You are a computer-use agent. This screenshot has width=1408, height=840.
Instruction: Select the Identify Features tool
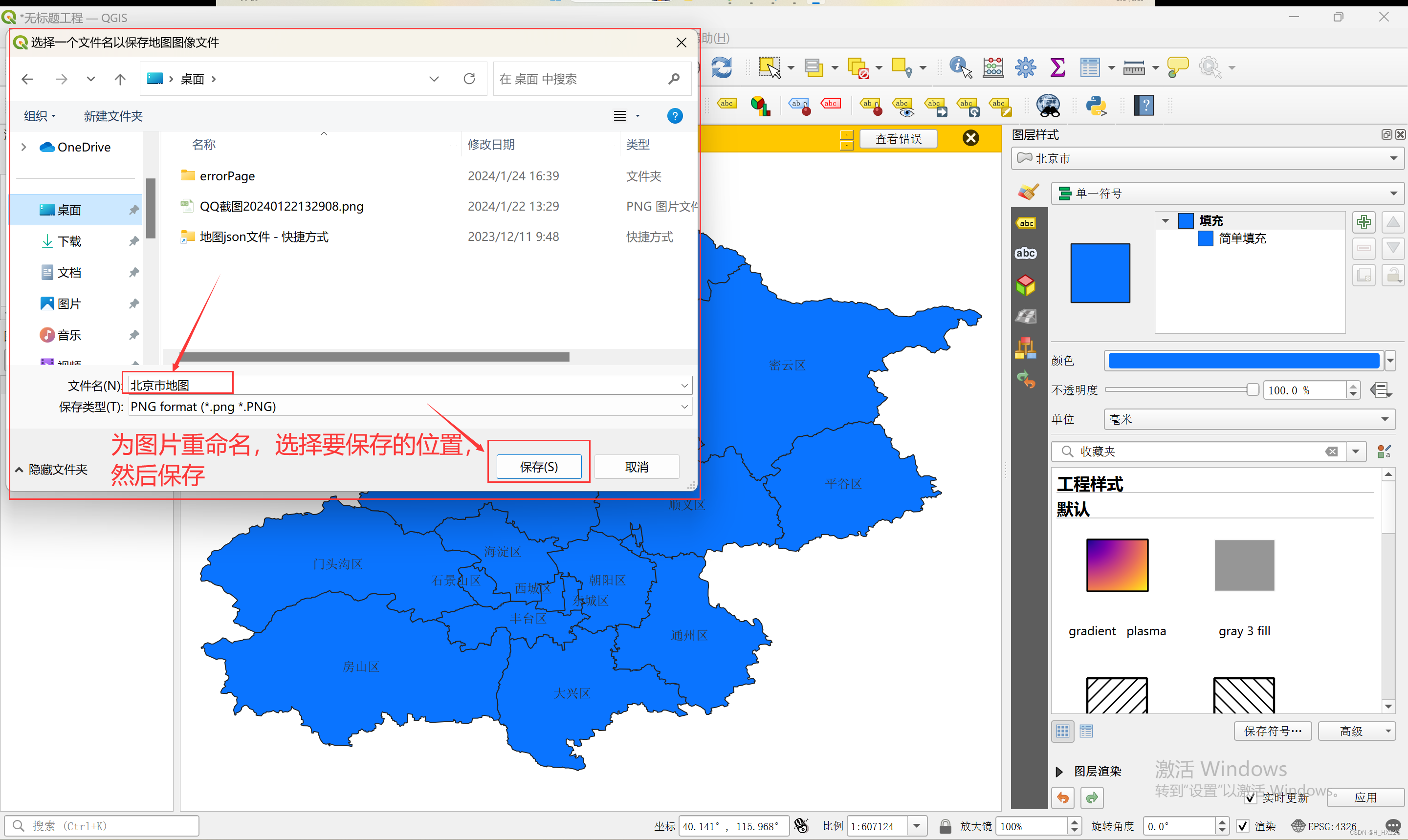click(960, 67)
